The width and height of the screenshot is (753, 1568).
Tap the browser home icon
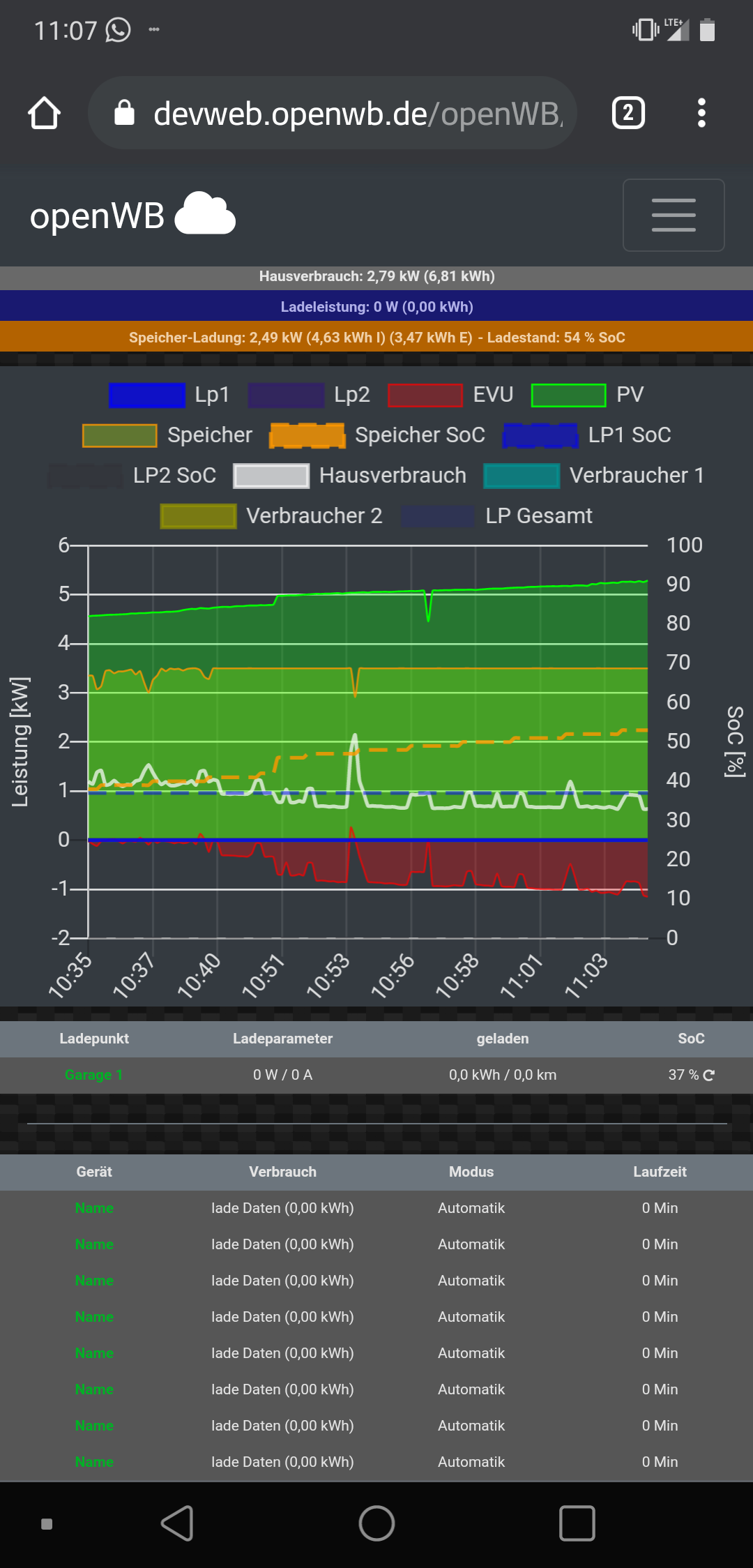click(x=44, y=113)
